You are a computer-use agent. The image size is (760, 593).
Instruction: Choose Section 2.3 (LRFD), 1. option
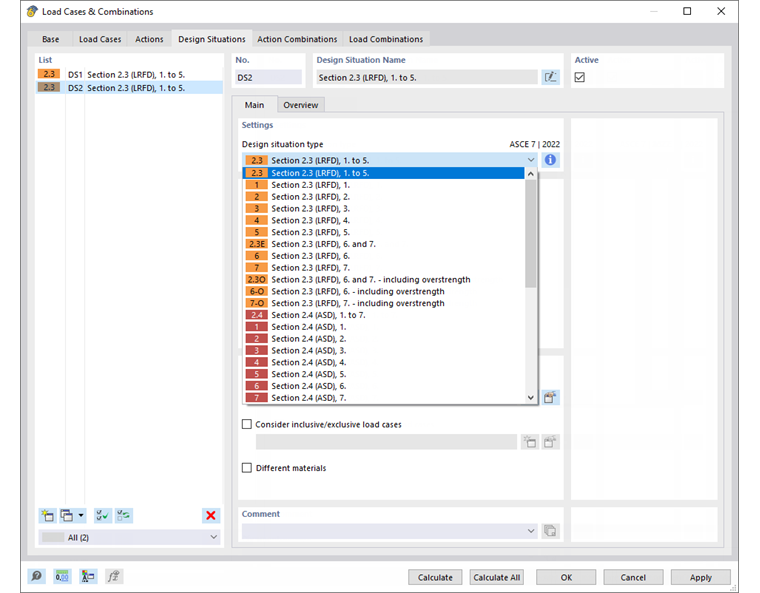(x=383, y=185)
